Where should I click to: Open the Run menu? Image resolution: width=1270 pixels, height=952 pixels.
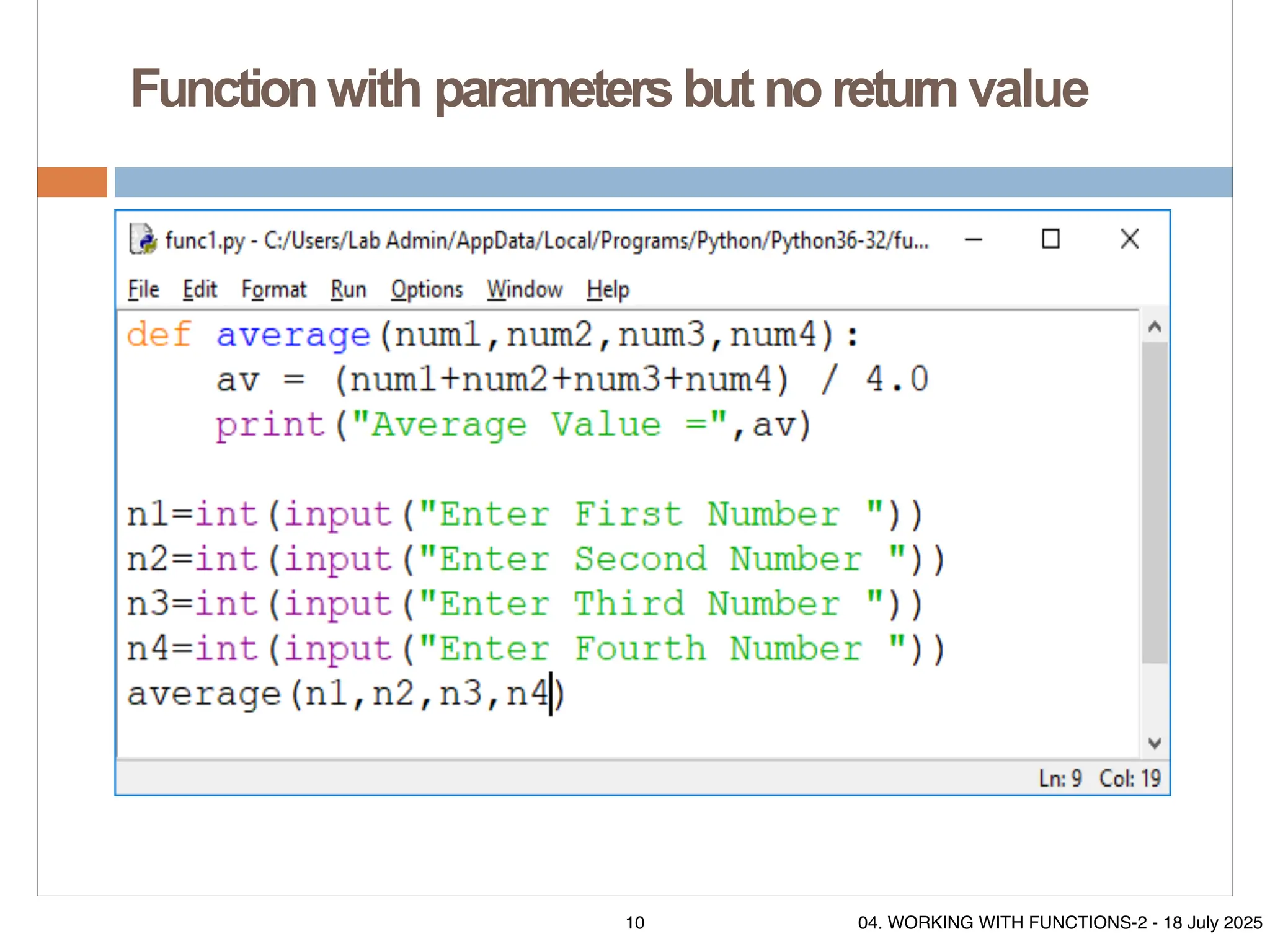pyautogui.click(x=349, y=289)
